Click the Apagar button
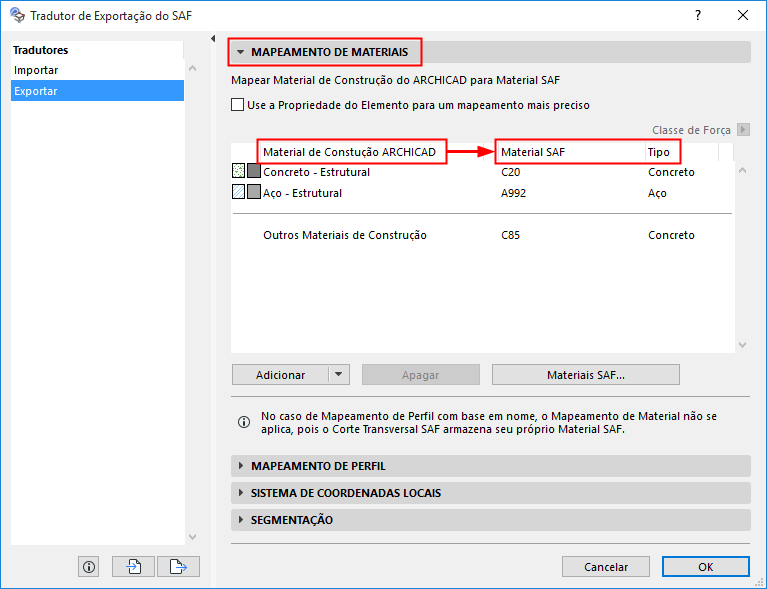 [x=421, y=375]
